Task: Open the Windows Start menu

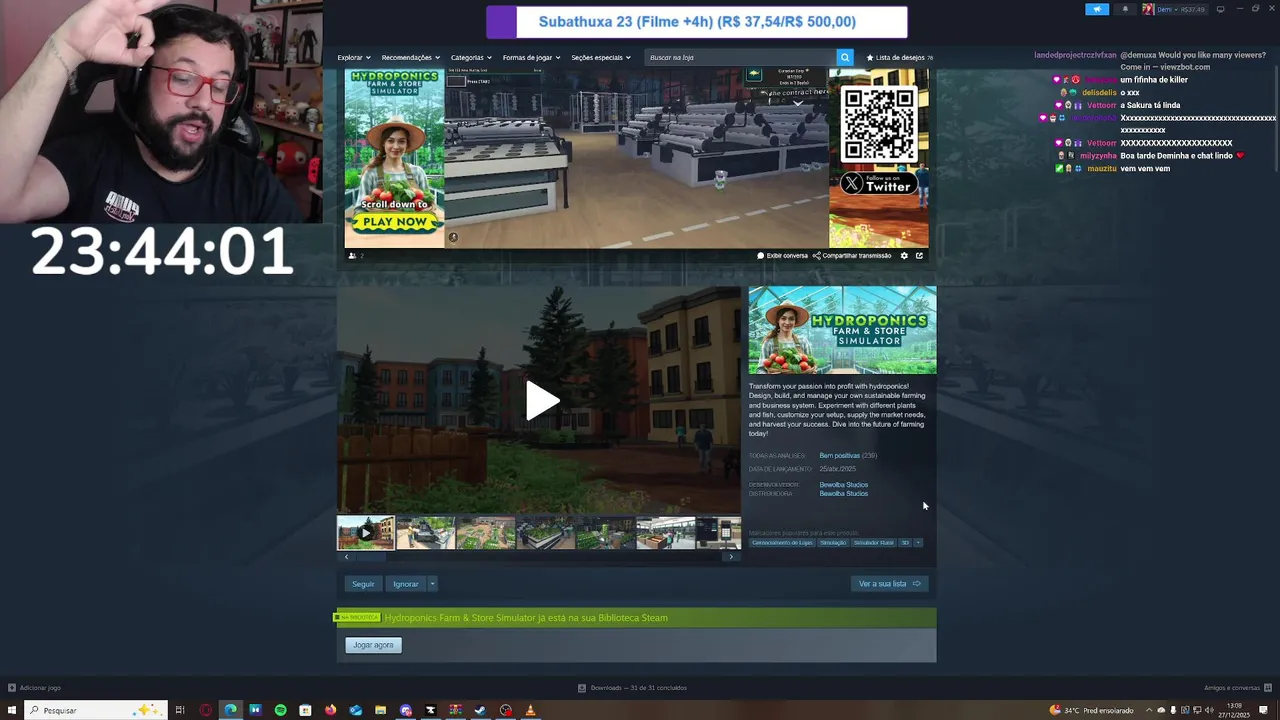Action: click(x=12, y=710)
